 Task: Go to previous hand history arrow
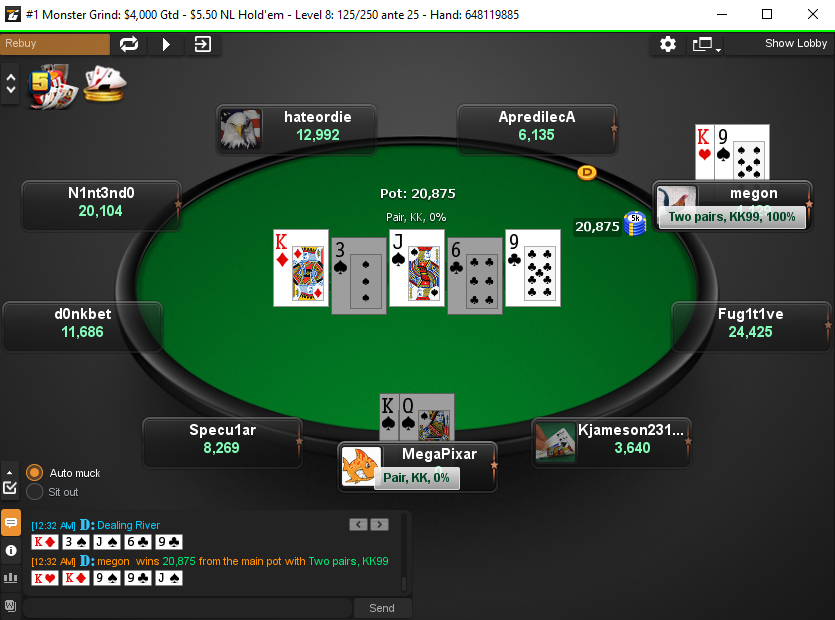click(358, 525)
